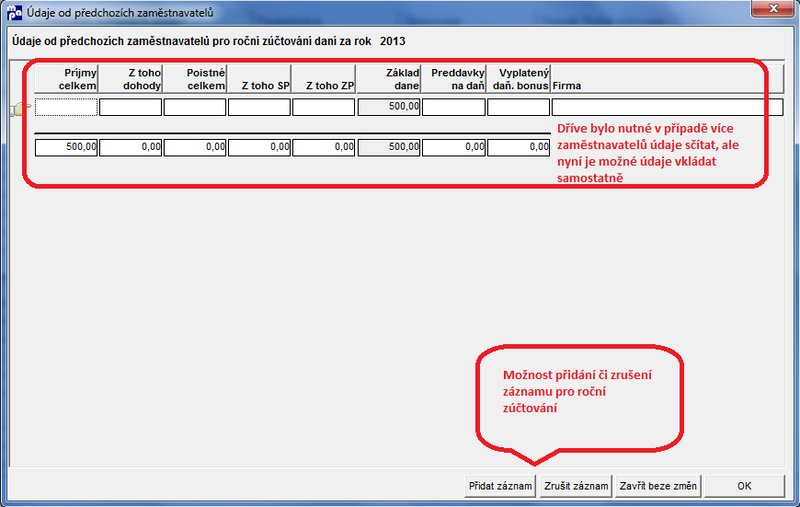The height and width of the screenshot is (507, 800).
Task: Click the Z toho SP column header
Action: coord(259,79)
